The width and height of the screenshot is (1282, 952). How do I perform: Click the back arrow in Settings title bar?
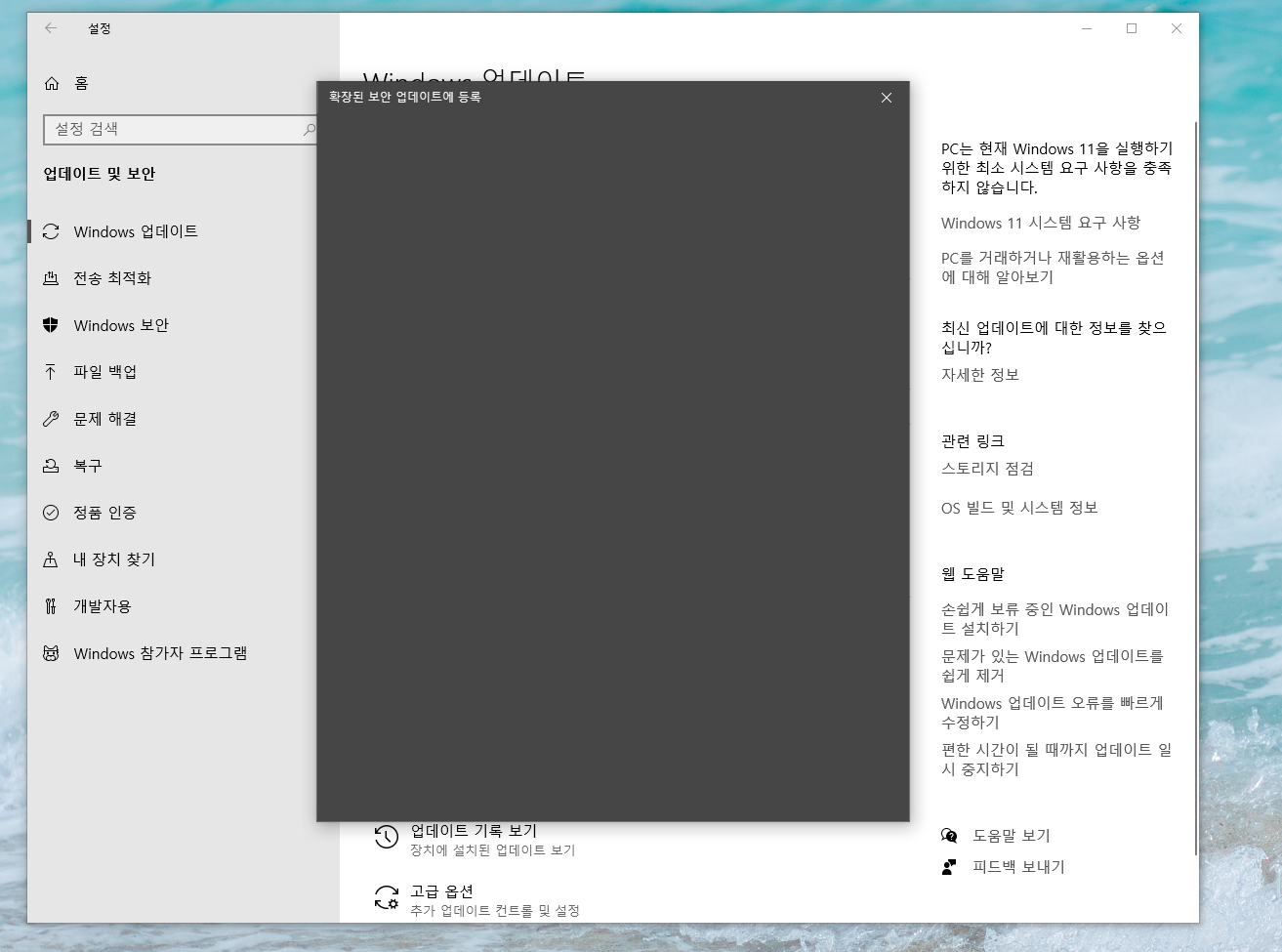pyautogui.click(x=51, y=28)
